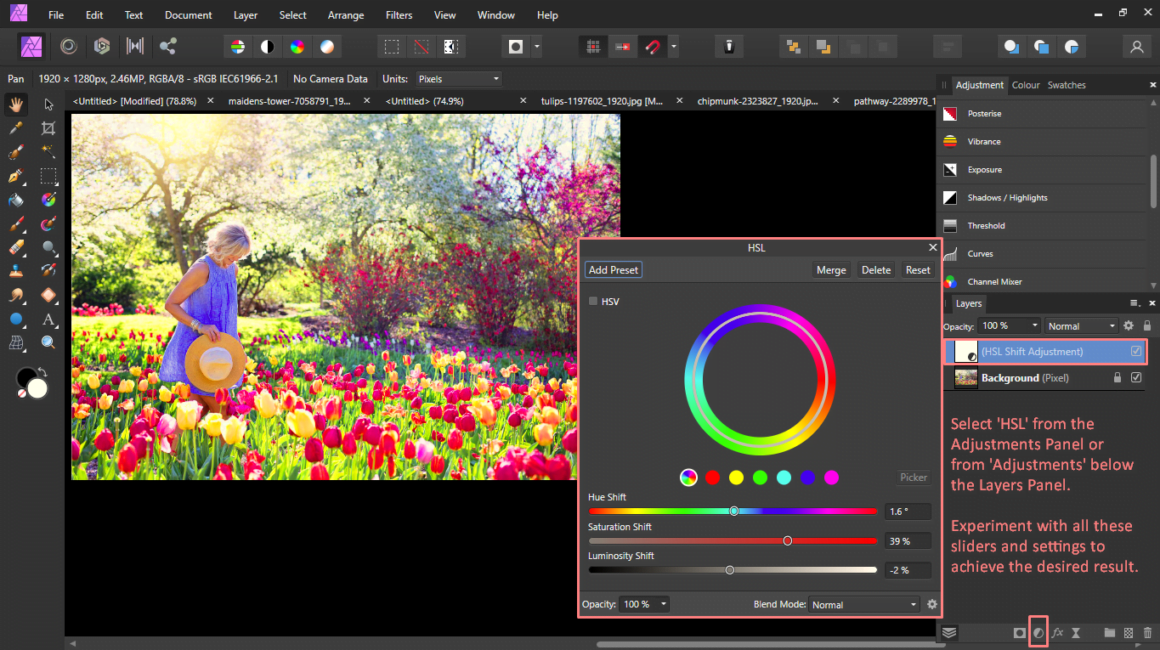The width and height of the screenshot is (1160, 650).
Task: Toggle visibility of the Background layer
Action: coord(1135,378)
